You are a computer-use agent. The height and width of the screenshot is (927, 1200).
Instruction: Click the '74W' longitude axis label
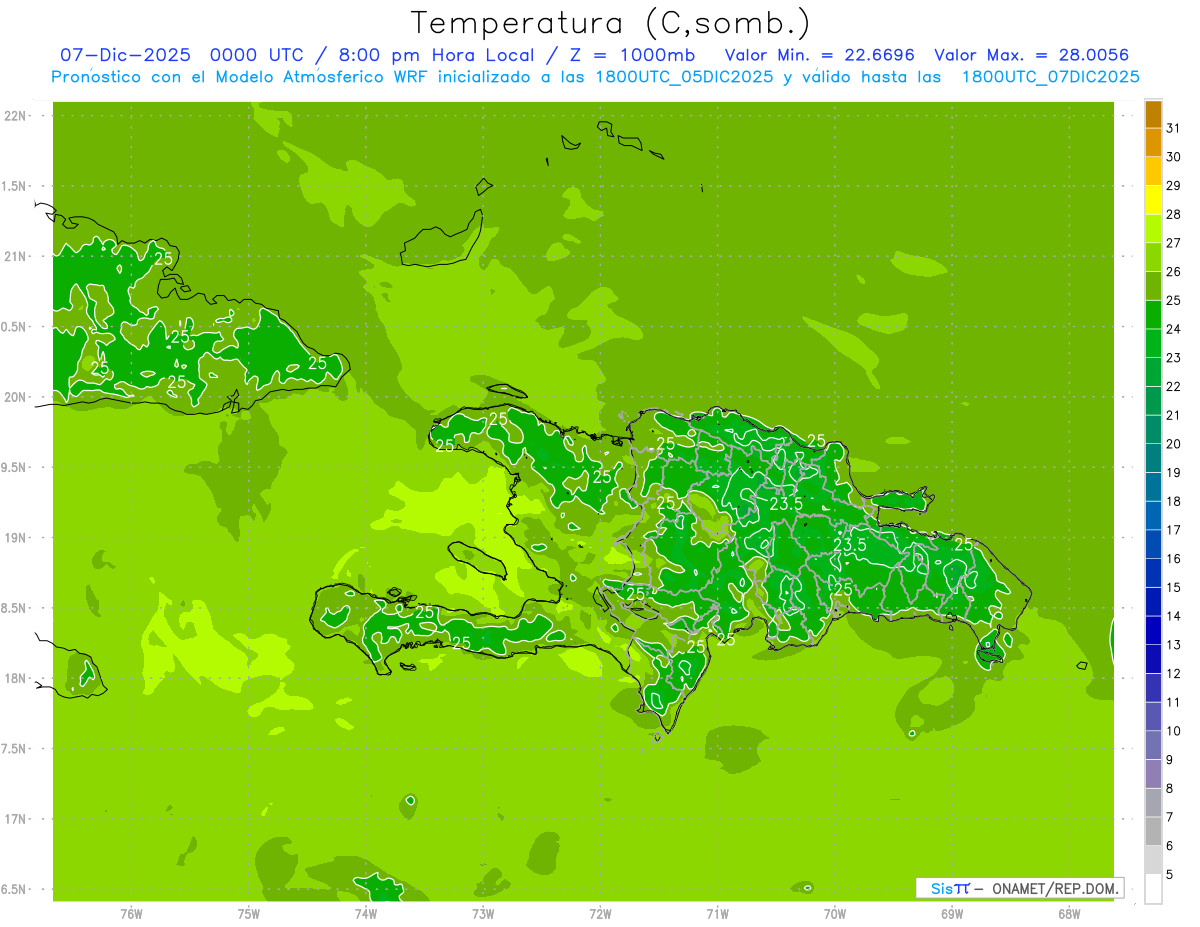pos(366,914)
